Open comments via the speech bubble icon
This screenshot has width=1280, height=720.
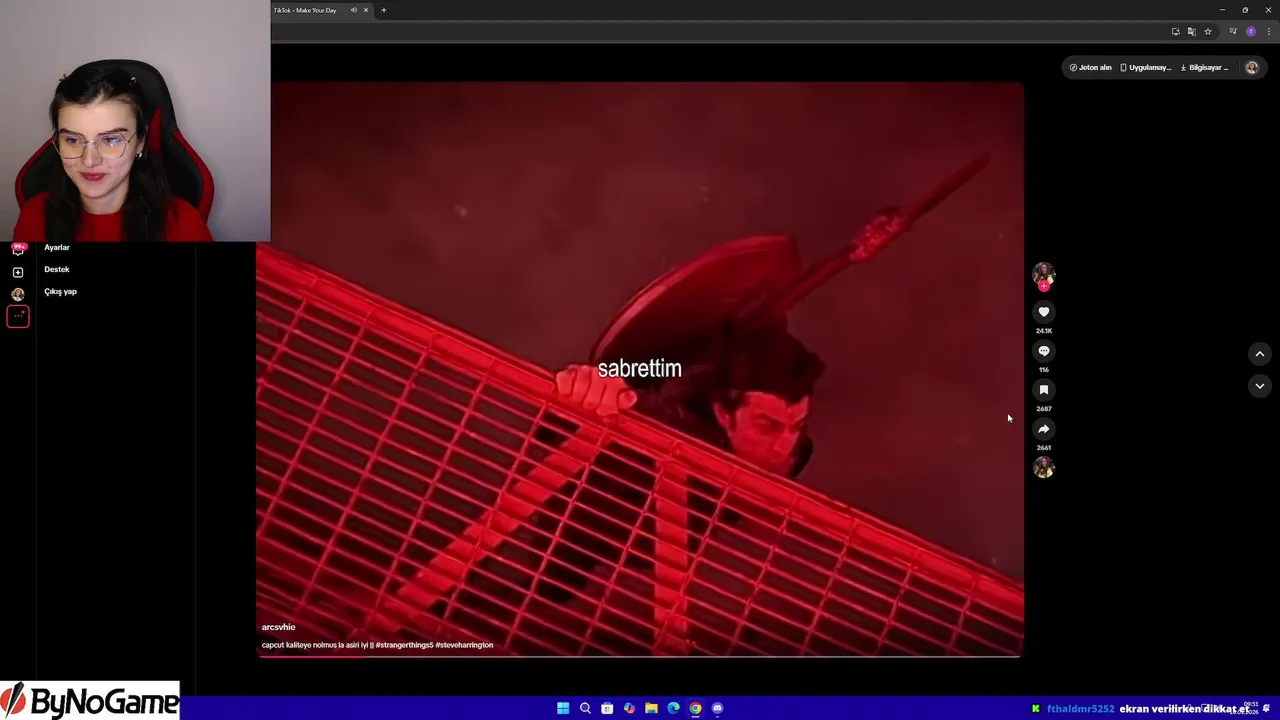pyautogui.click(x=1043, y=351)
